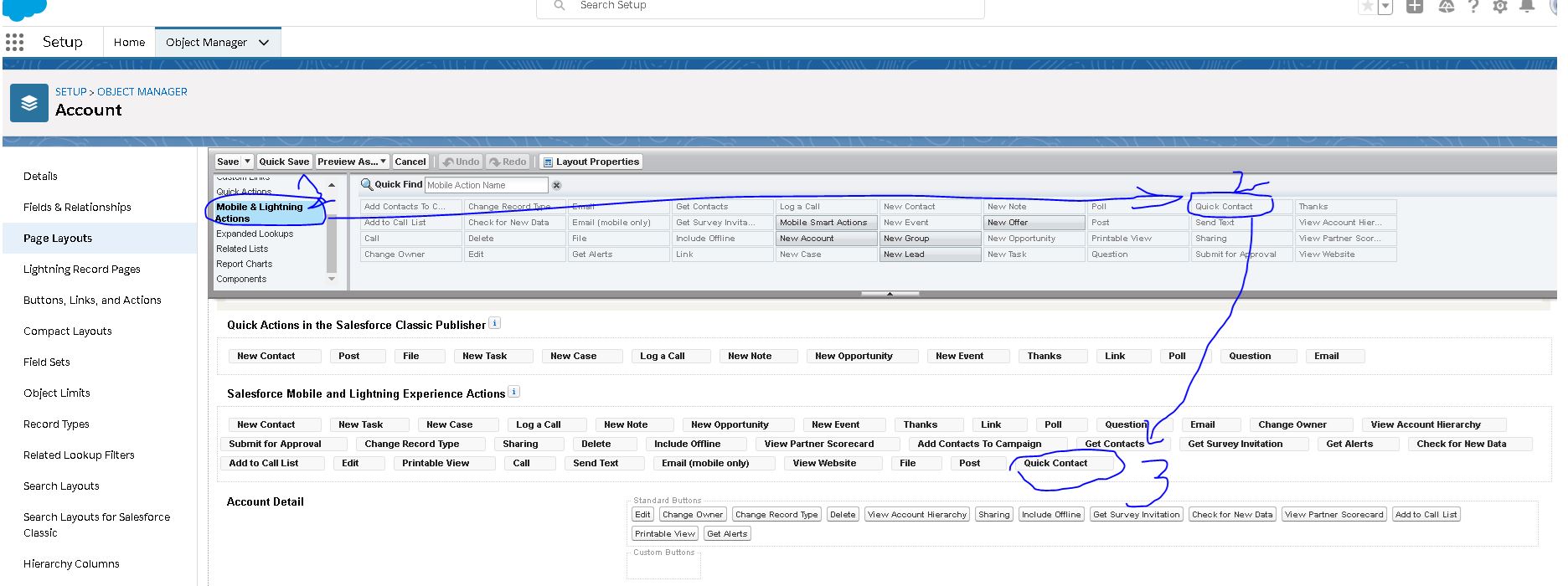Open info icon beside Classic Publisher heading

click(x=494, y=323)
